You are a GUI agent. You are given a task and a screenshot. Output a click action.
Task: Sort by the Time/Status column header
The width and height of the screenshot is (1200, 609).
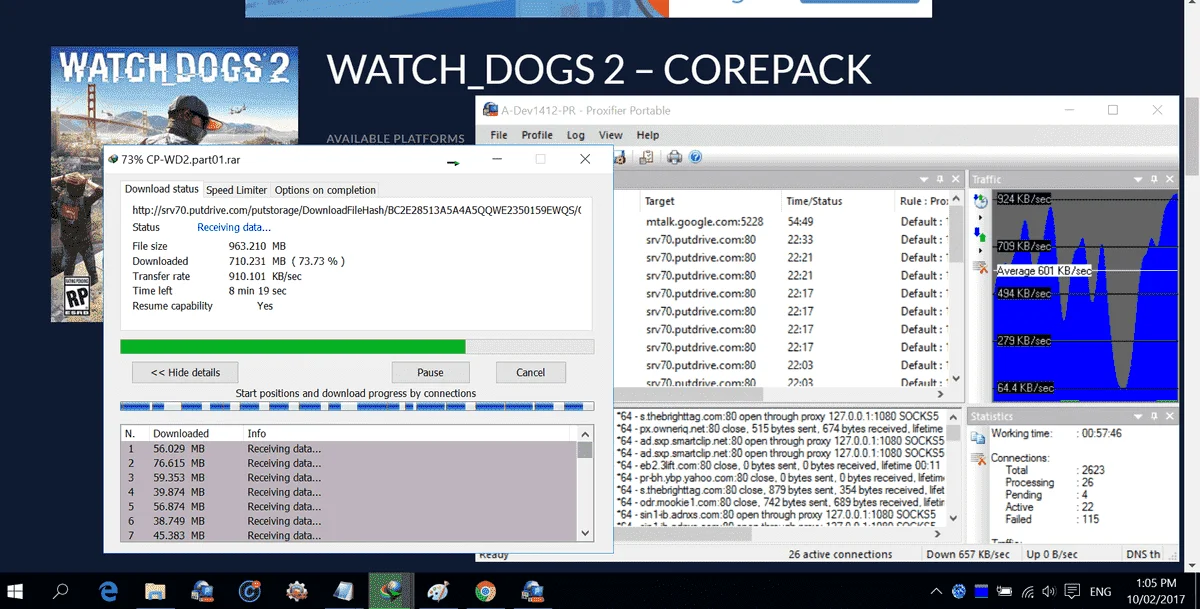point(838,201)
